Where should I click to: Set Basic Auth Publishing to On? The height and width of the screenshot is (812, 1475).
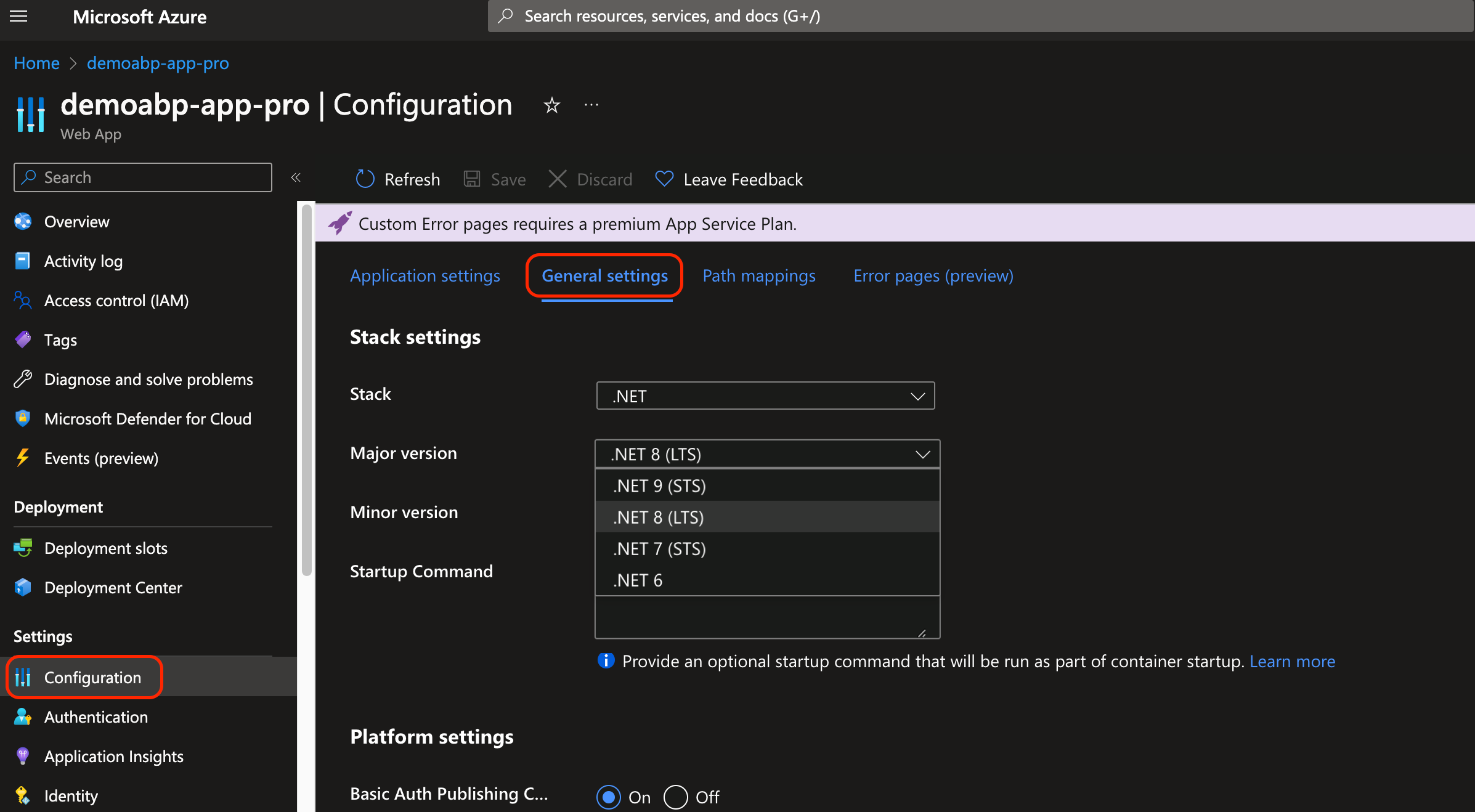click(x=609, y=797)
